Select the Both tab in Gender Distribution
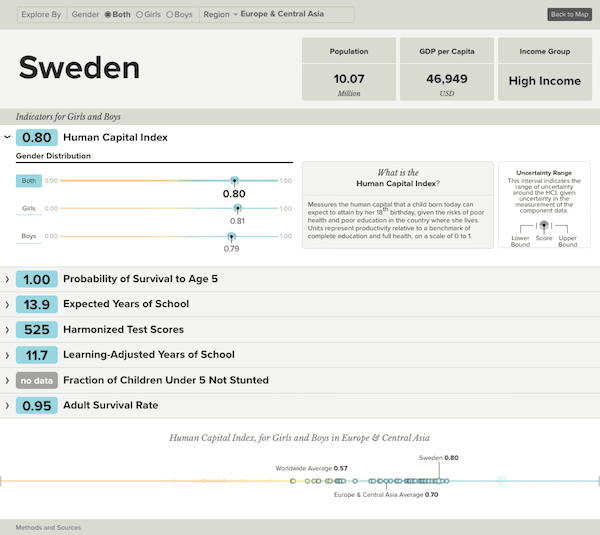600x535 pixels. (x=29, y=181)
